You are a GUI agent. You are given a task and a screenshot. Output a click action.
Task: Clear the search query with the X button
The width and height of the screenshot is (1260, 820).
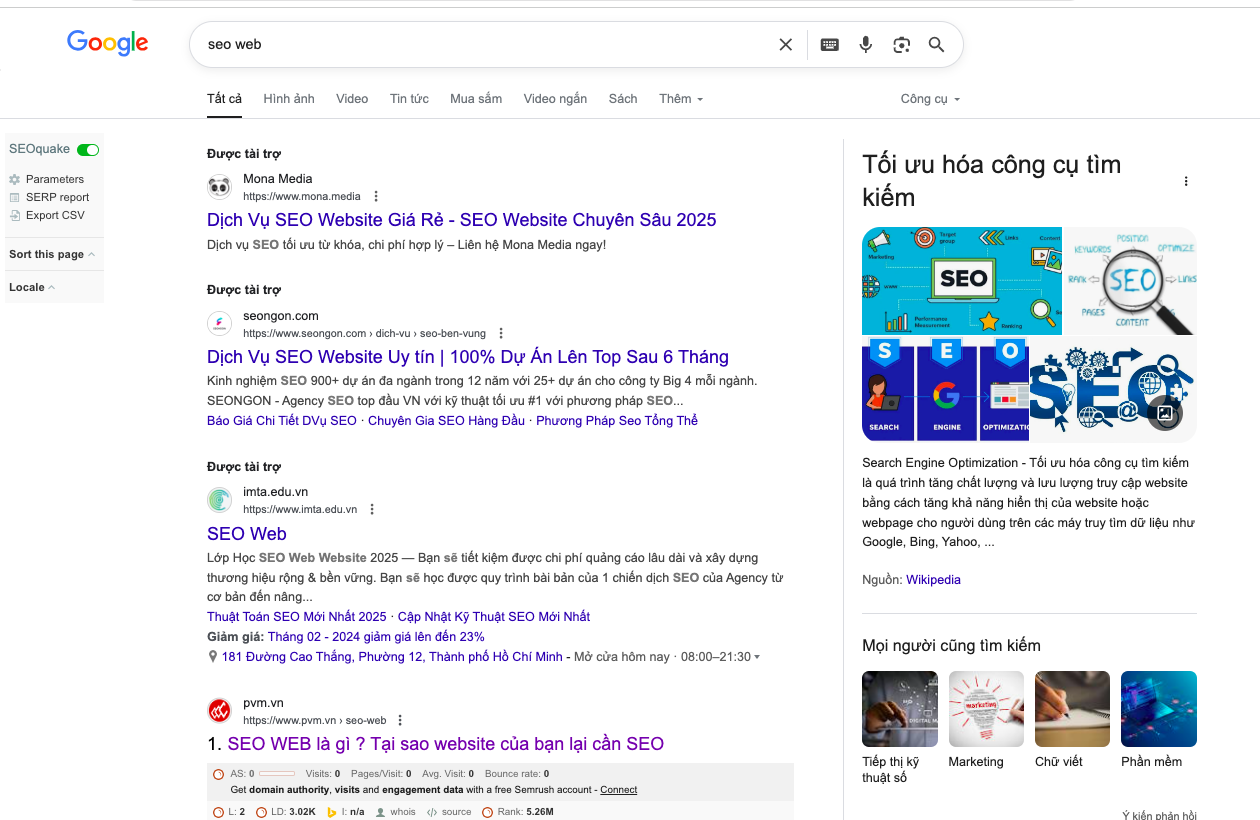[x=785, y=44]
